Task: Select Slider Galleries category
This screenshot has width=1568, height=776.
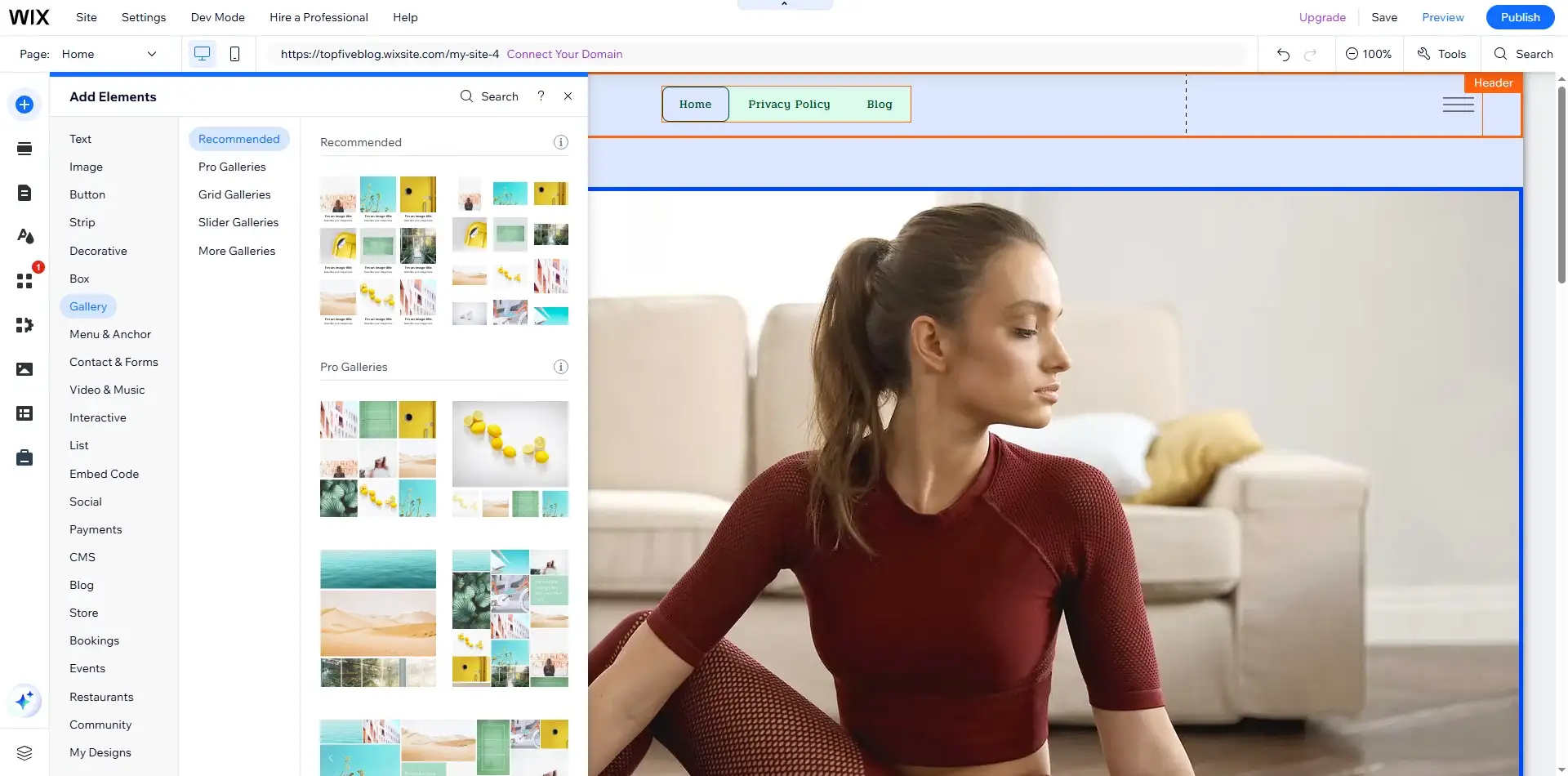Action: [x=238, y=222]
